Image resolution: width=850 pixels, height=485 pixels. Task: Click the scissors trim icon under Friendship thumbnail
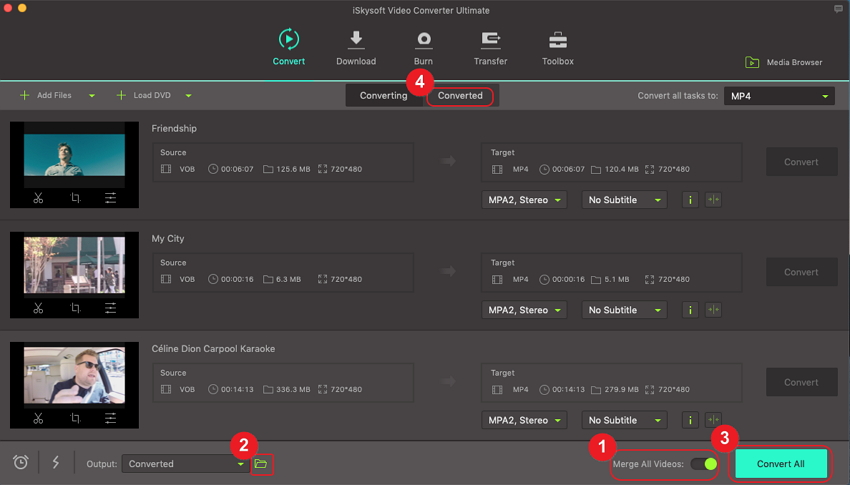[x=38, y=198]
